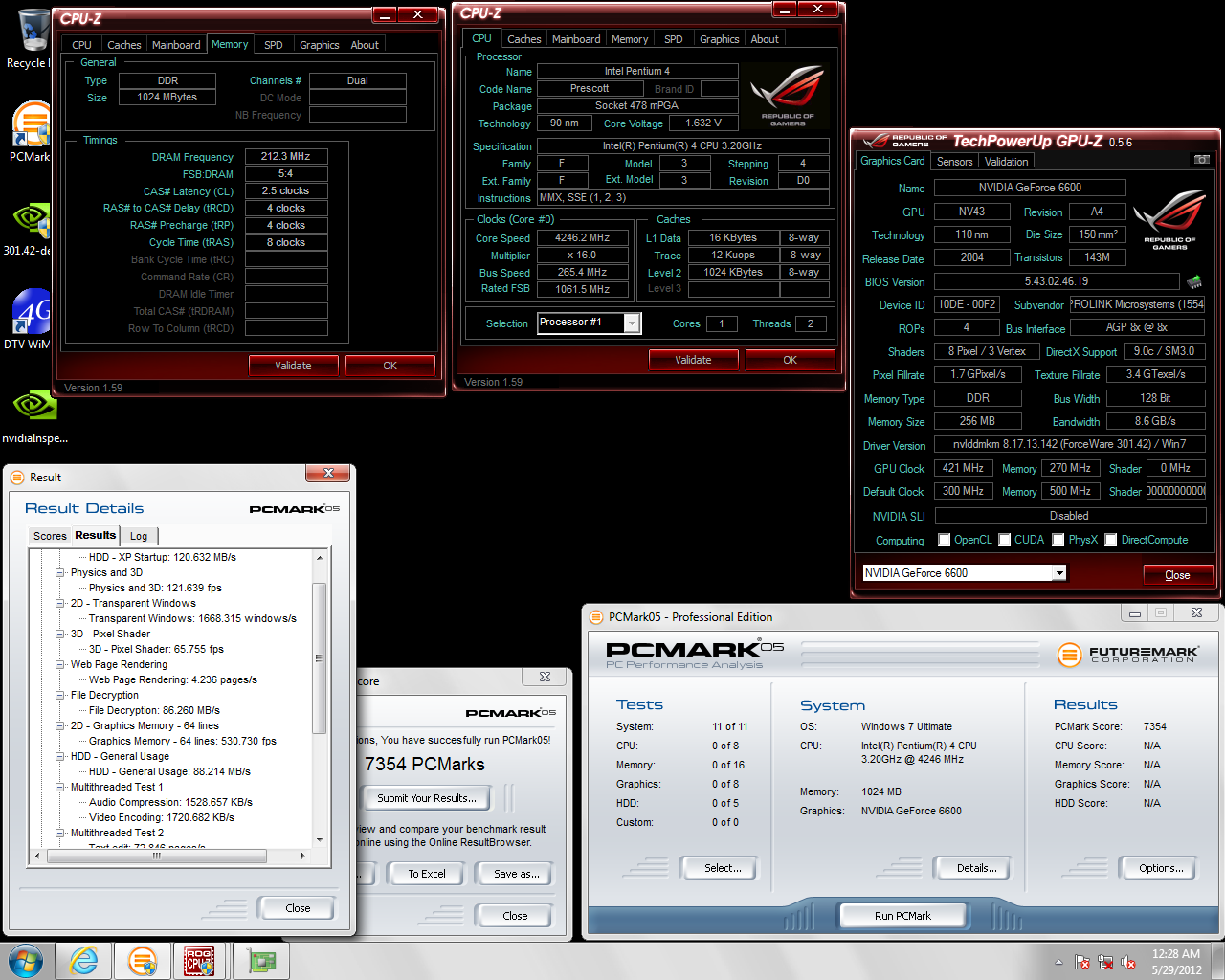Viewport: 1225px width, 980px height.
Task: Click the DRAM Frequency 212.3 MHz value
Action: (286, 156)
